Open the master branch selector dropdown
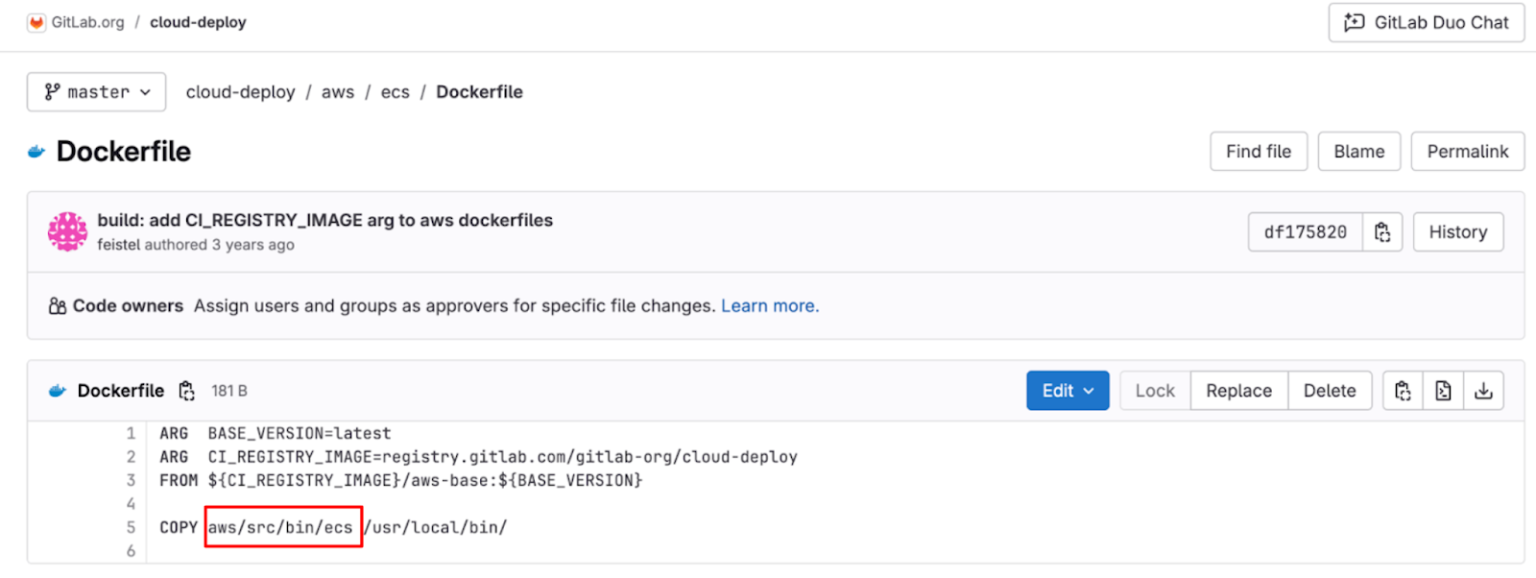 point(96,91)
